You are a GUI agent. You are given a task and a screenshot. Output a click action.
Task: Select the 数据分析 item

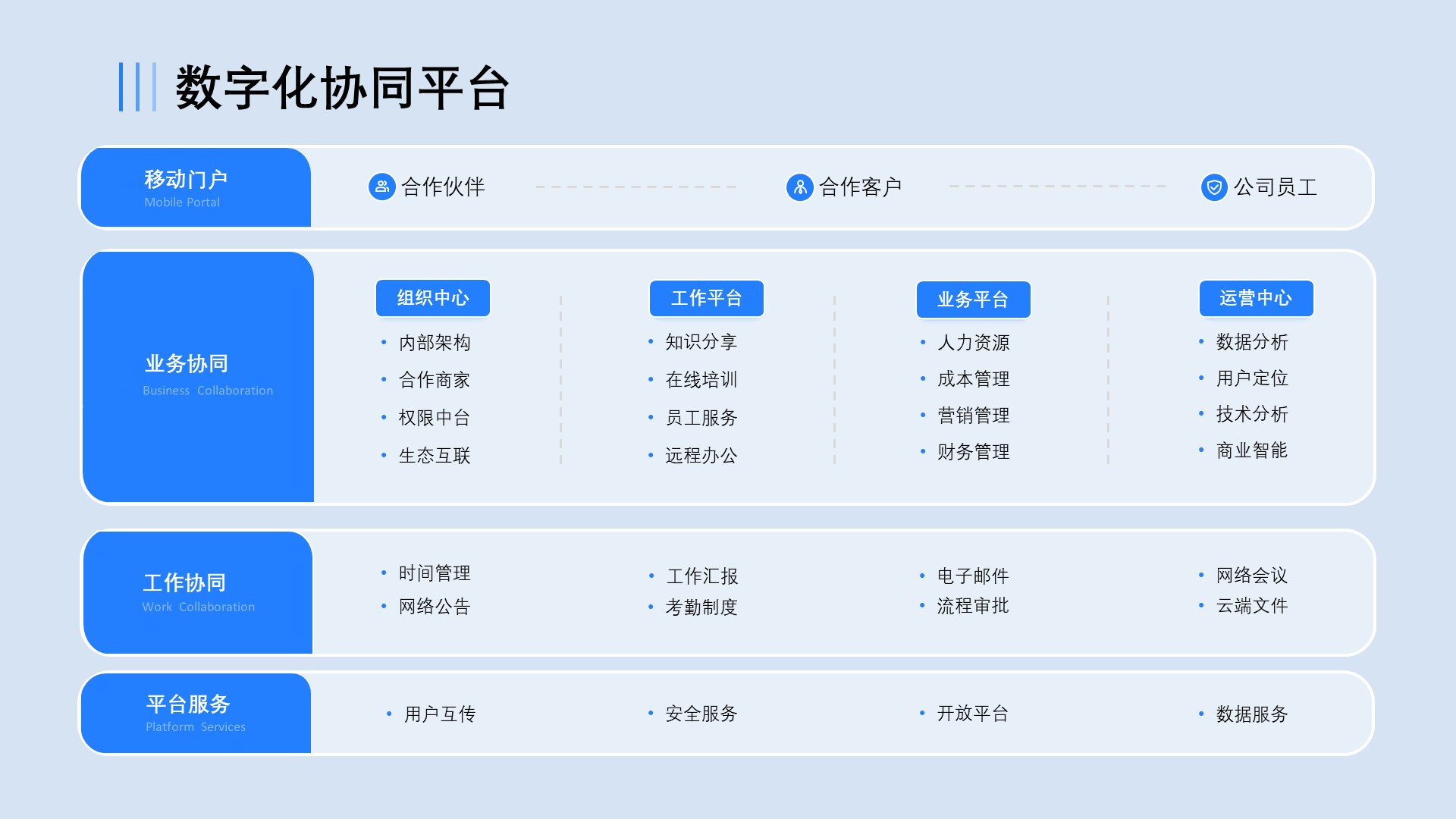(1252, 342)
